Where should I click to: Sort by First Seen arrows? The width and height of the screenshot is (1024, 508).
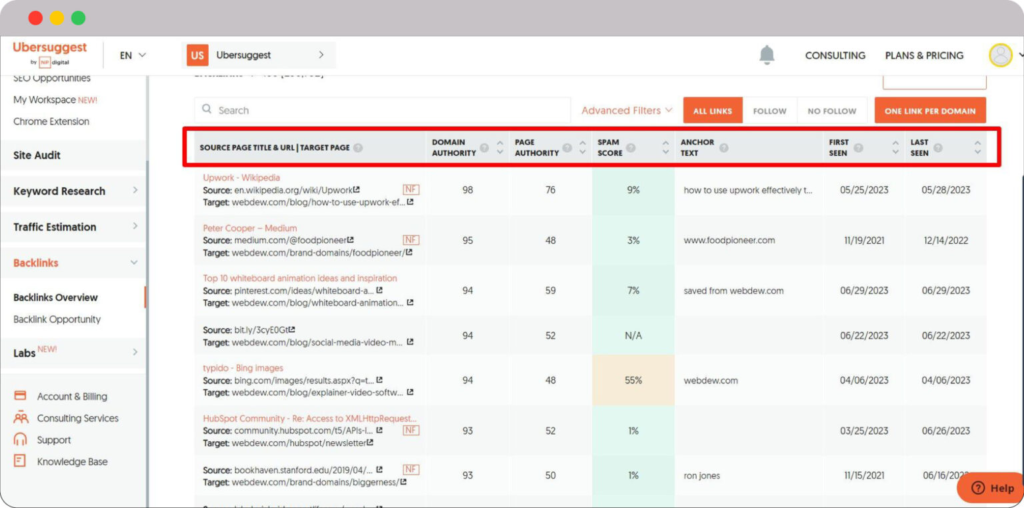[x=895, y=148]
